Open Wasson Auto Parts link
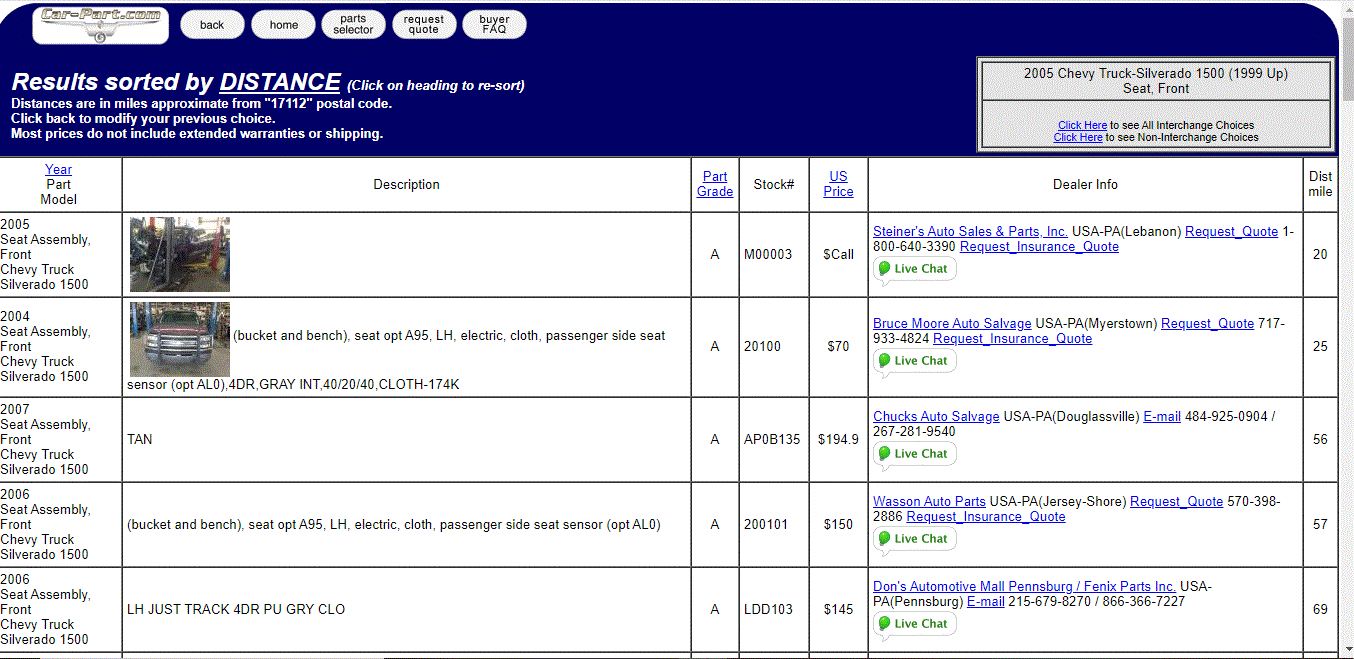This screenshot has height=659, width=1354. (x=929, y=501)
